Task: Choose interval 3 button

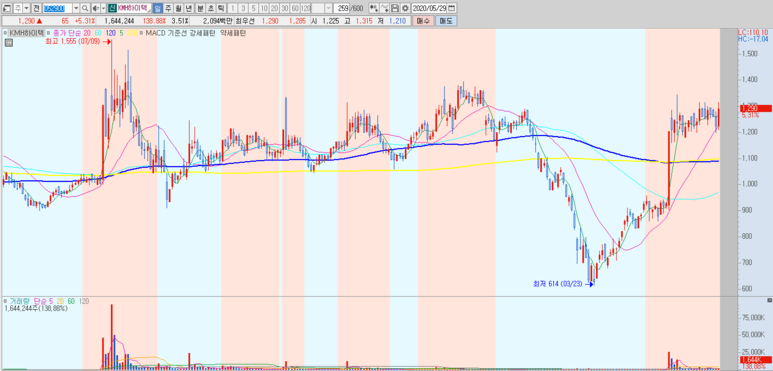Action: [243, 8]
